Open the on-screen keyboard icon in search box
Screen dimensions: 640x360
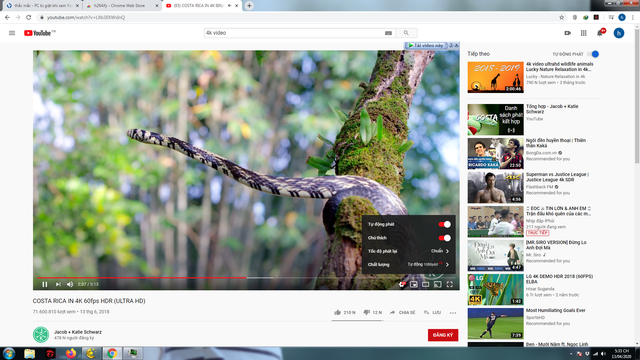tap(388, 33)
